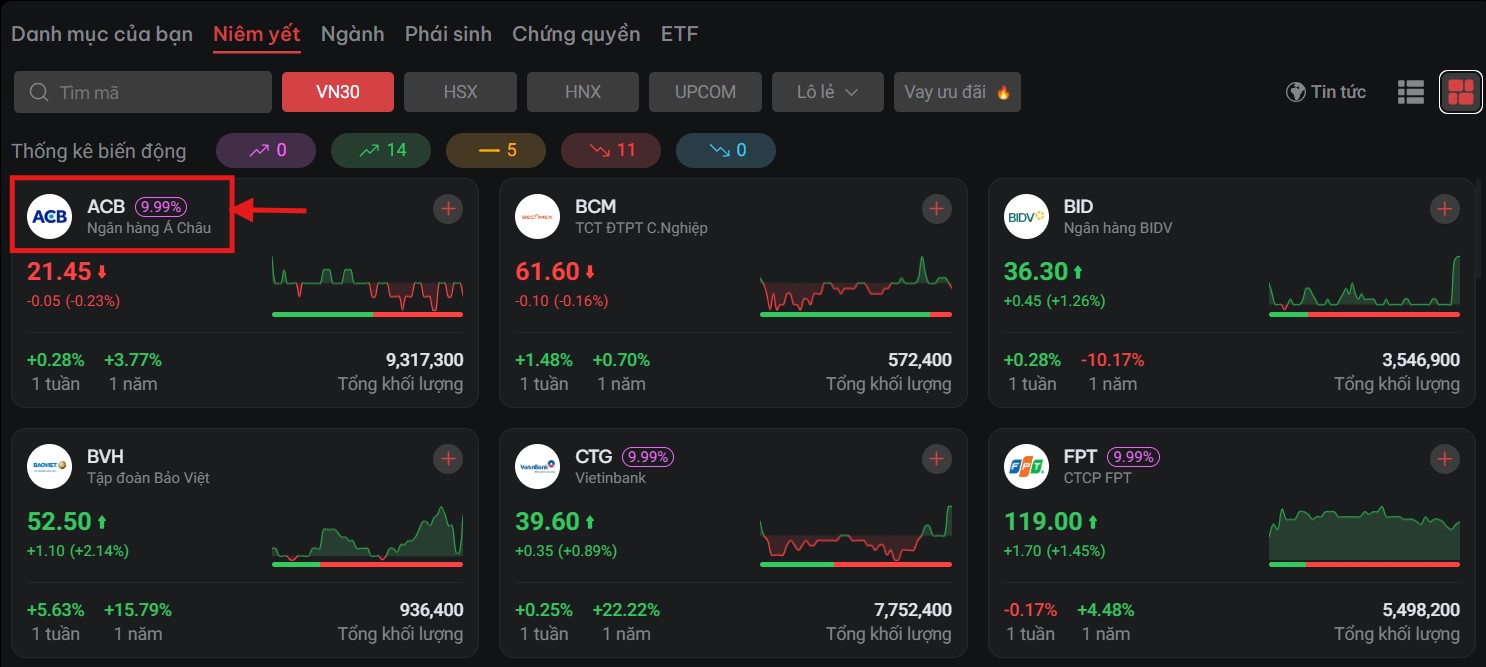This screenshot has height=667, width=1486.
Task: Switch to grid card view layout
Action: 1461,92
